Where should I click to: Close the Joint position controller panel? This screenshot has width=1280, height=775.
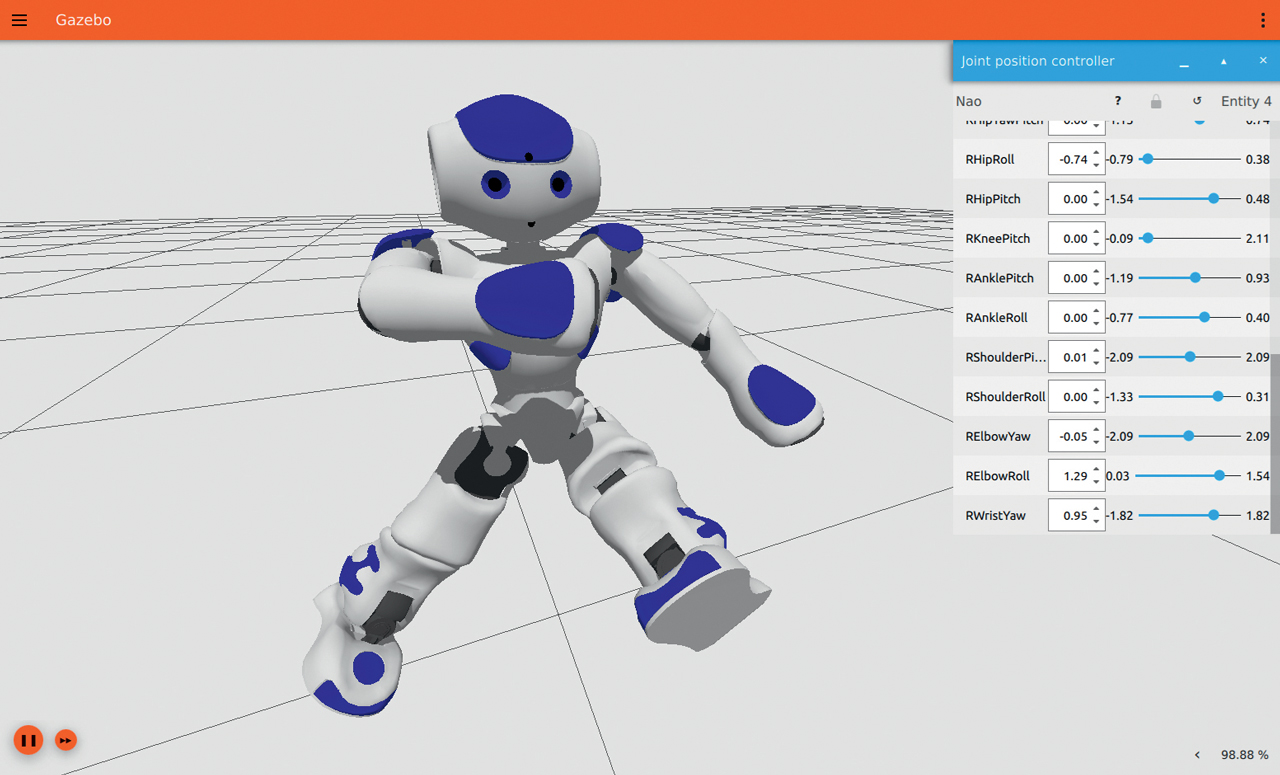[1263, 61]
